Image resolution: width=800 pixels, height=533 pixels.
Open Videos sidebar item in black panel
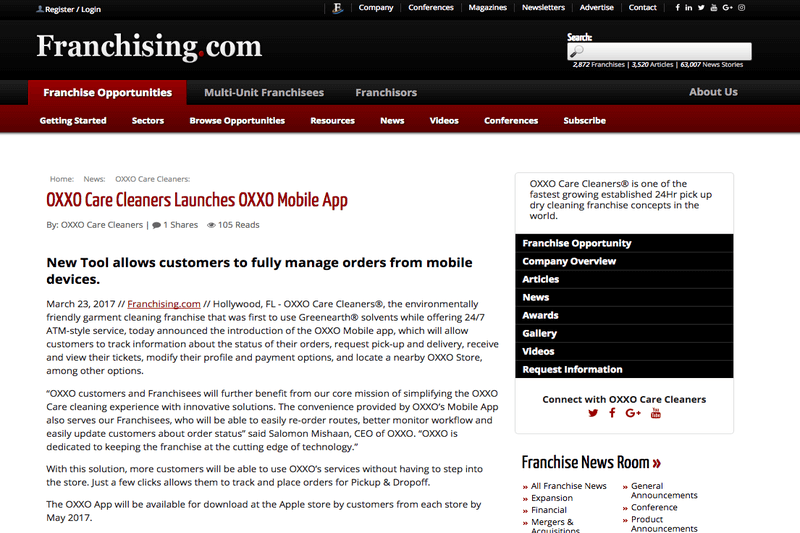[624, 351]
